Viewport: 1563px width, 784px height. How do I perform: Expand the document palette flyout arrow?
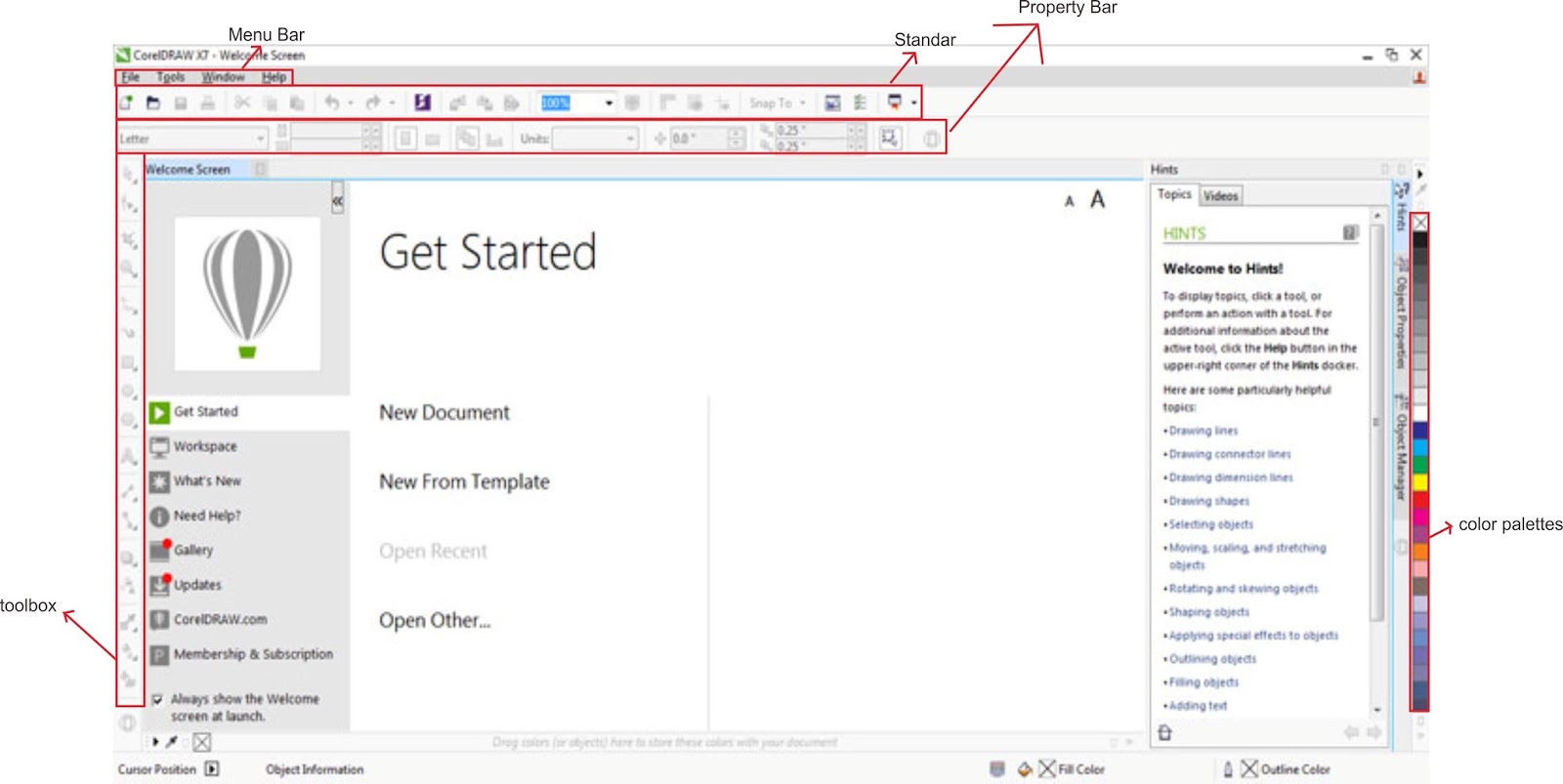155,742
